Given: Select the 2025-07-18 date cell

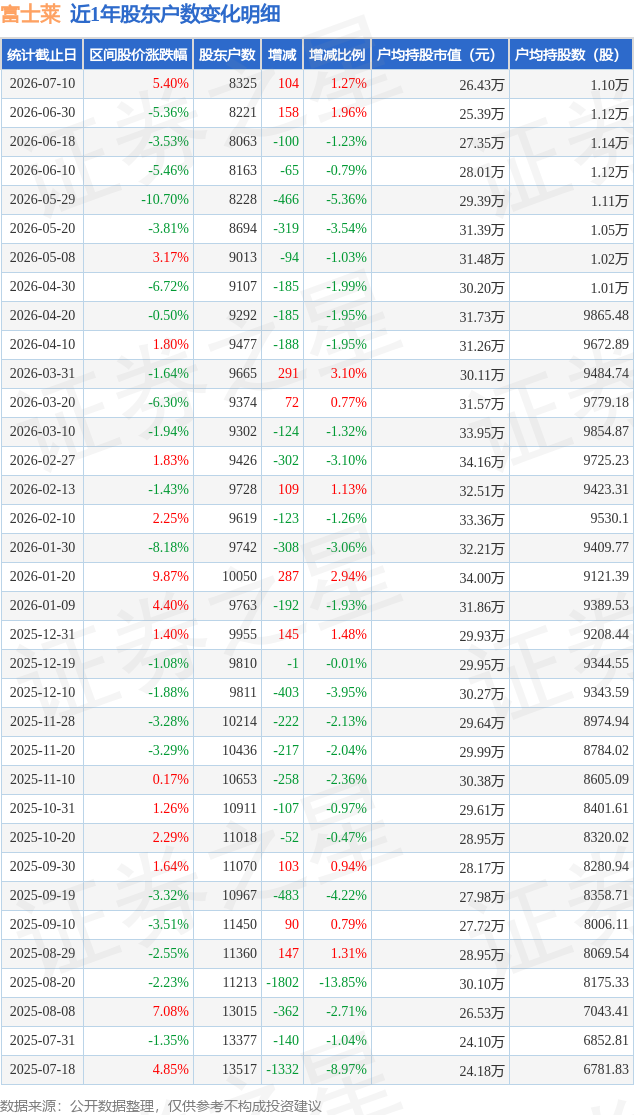Looking at the screenshot, I should (x=42, y=1069).
